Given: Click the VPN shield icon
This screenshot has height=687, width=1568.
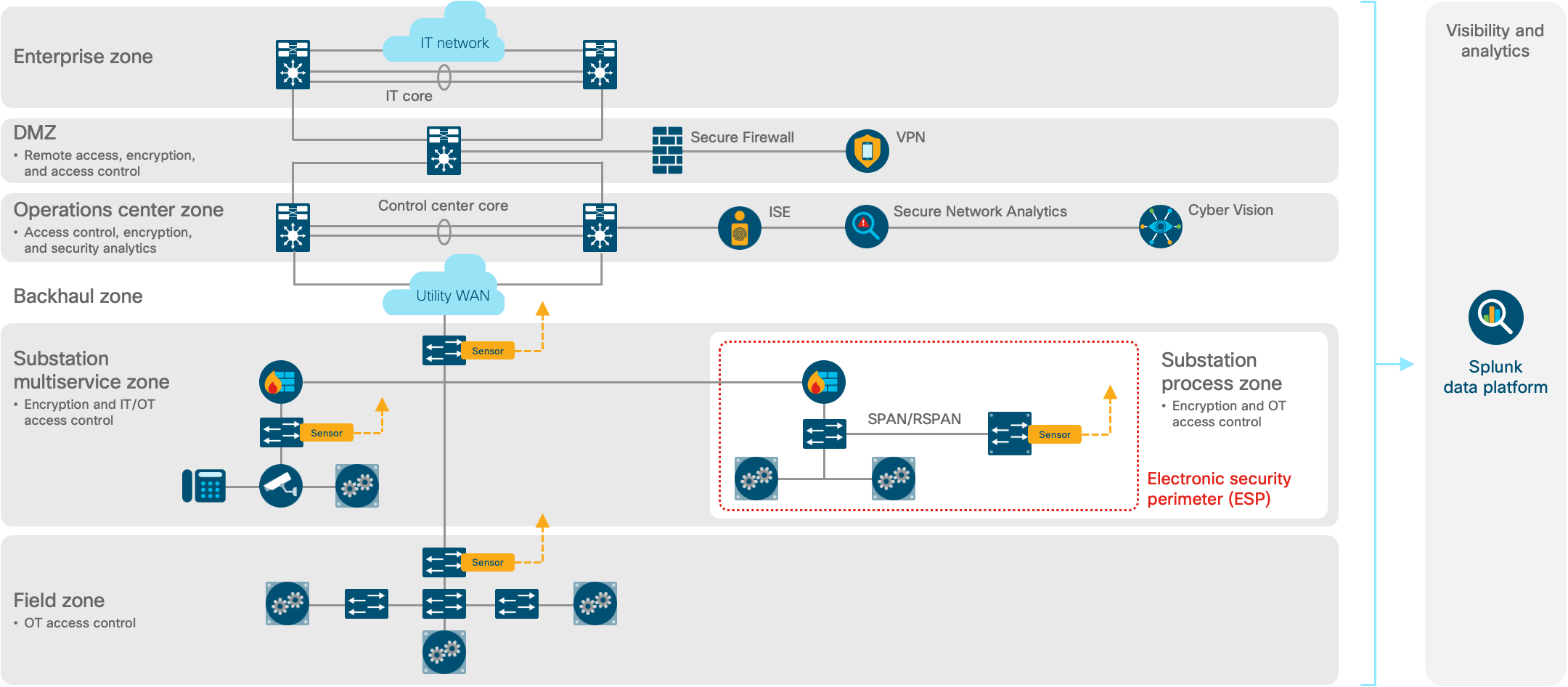Looking at the screenshot, I should pyautogui.click(x=867, y=151).
